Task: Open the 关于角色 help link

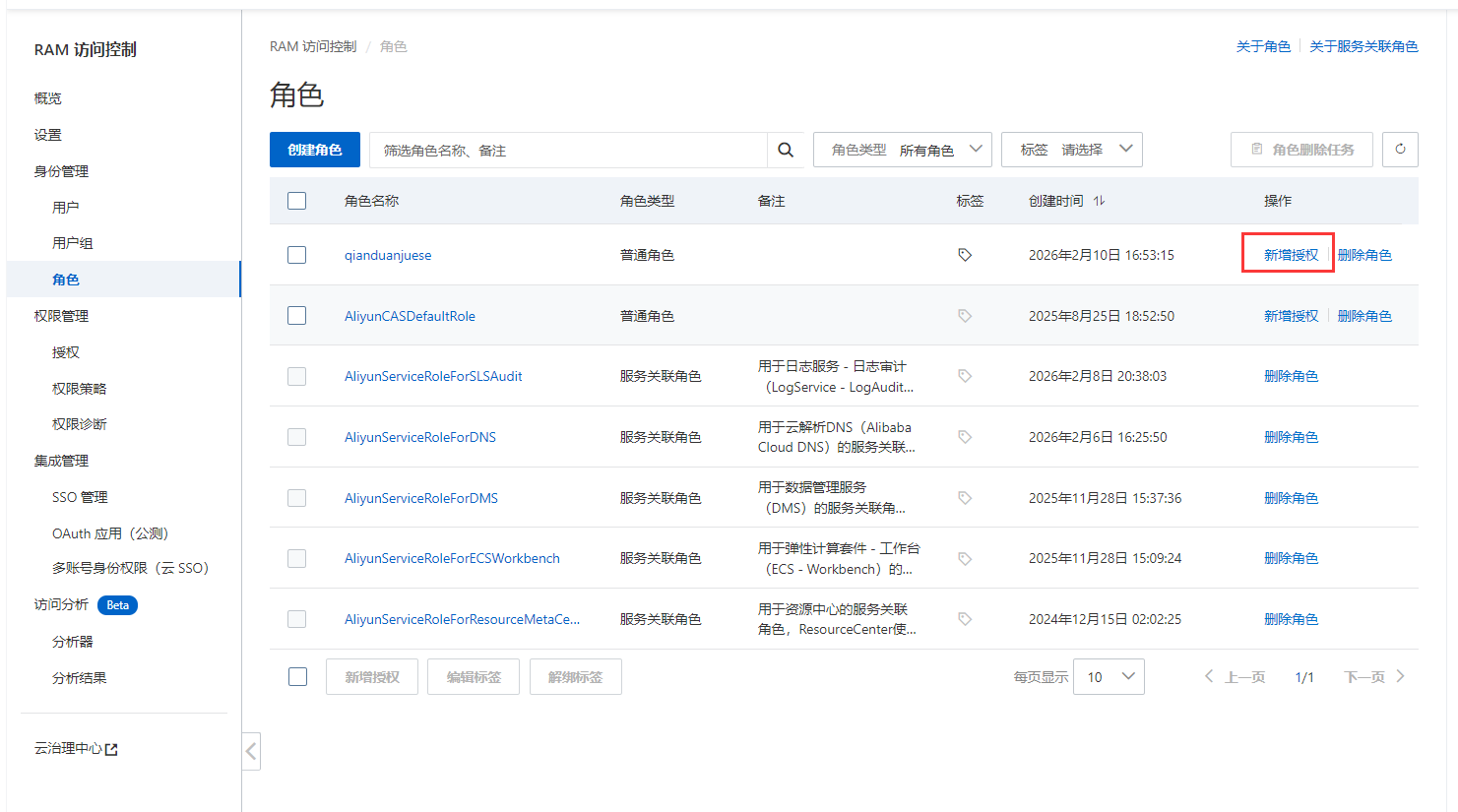Action: tap(1263, 46)
